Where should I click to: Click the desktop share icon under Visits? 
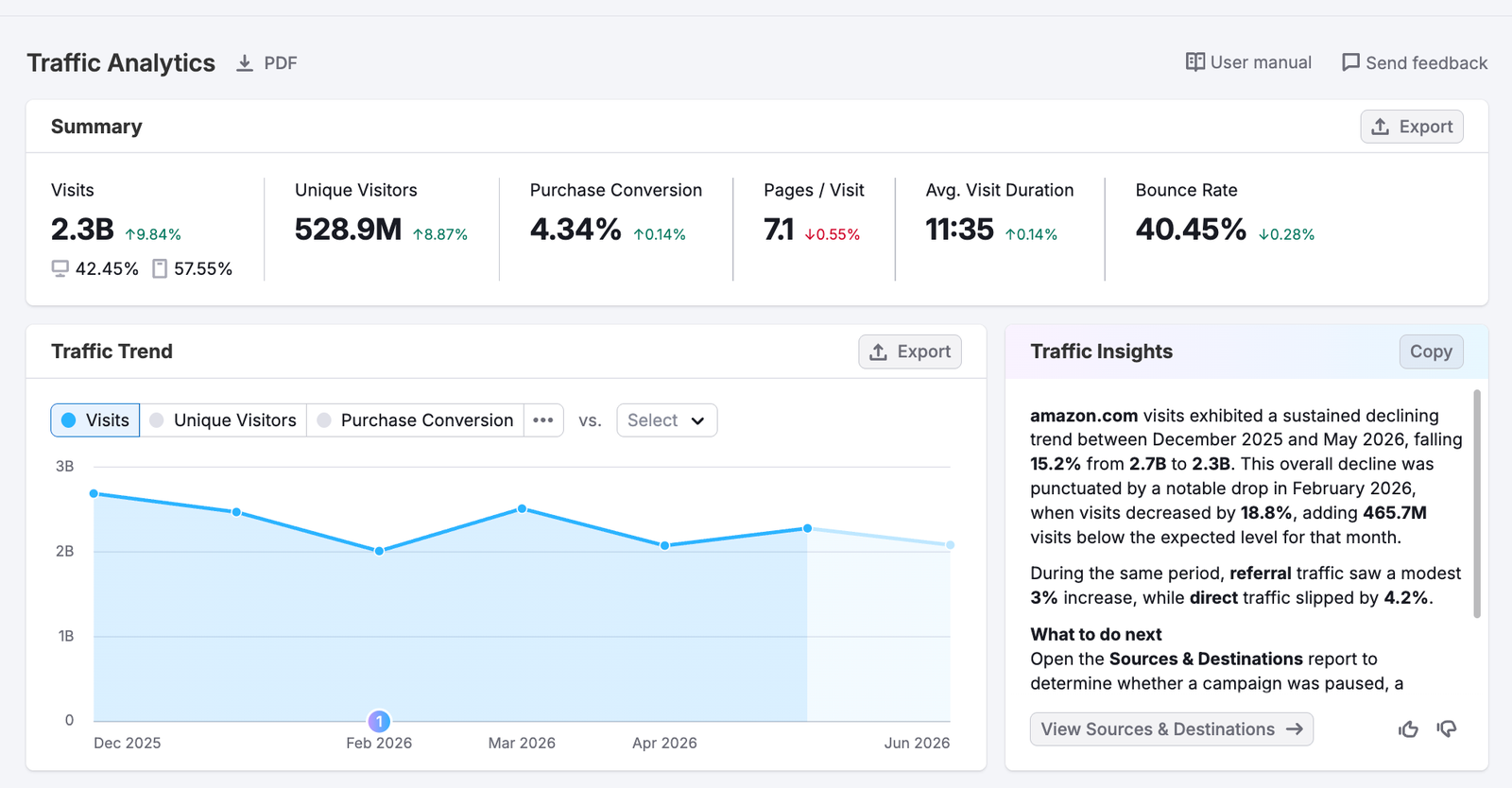(x=60, y=269)
